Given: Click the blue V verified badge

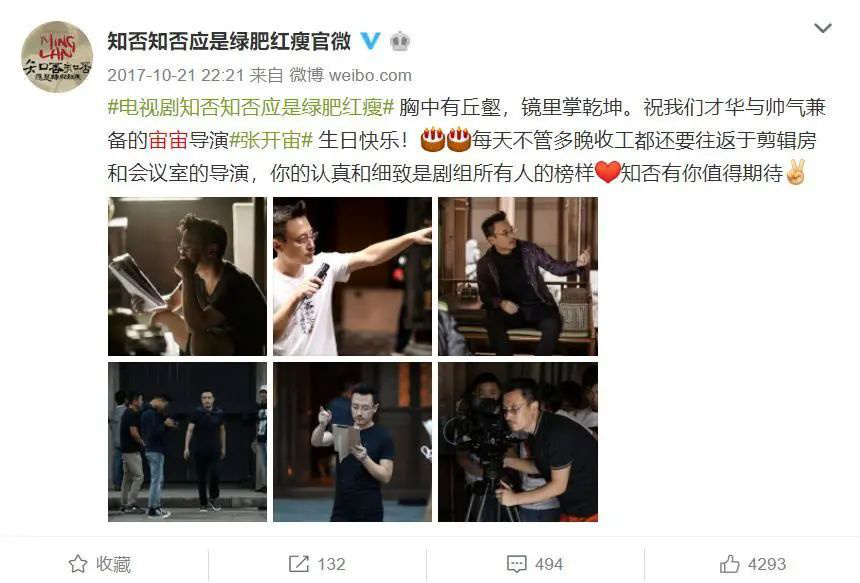Looking at the screenshot, I should click(370, 41).
